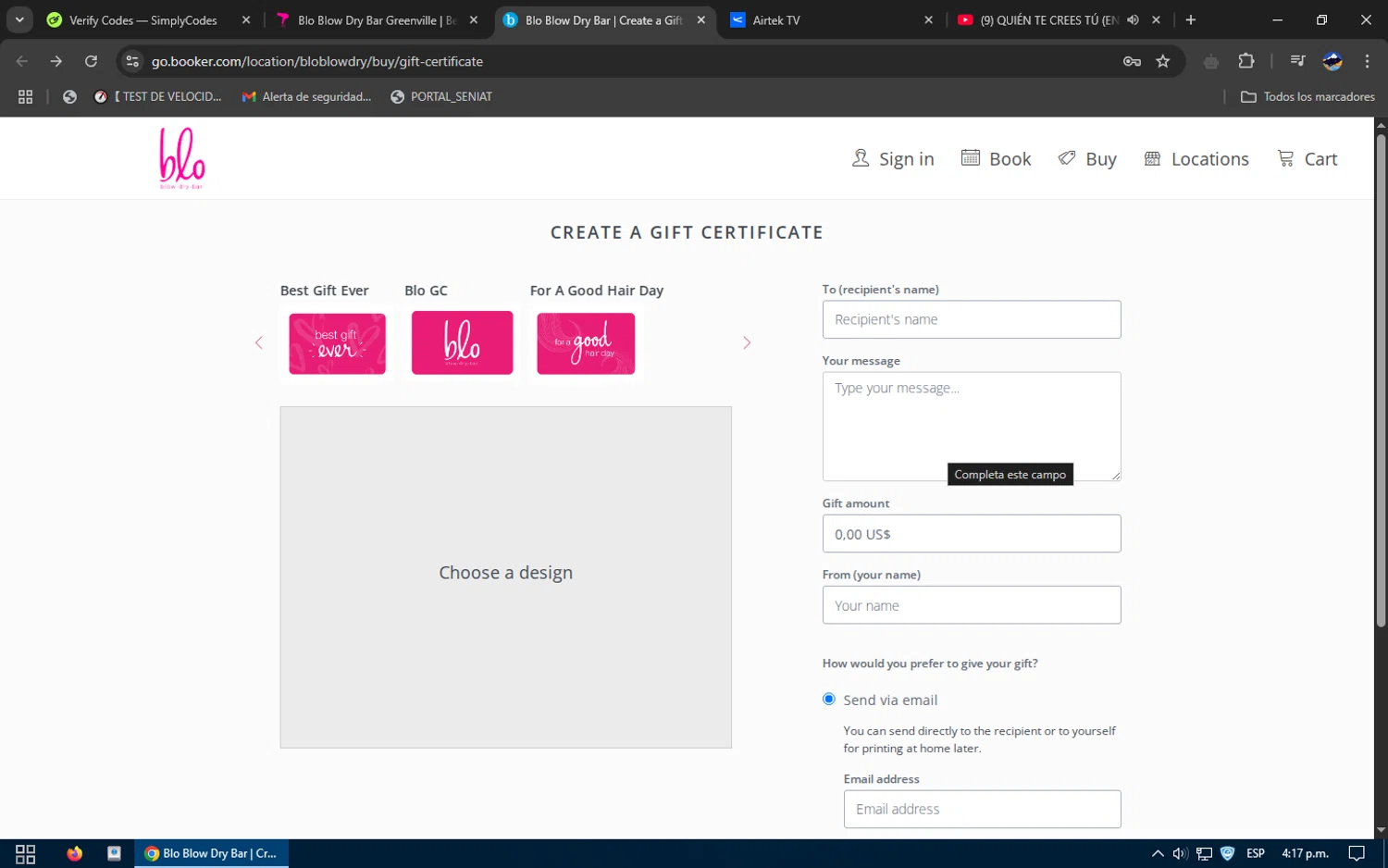Mute the YouTube tab audio icon
The height and width of the screenshot is (868, 1388).
(x=1133, y=20)
